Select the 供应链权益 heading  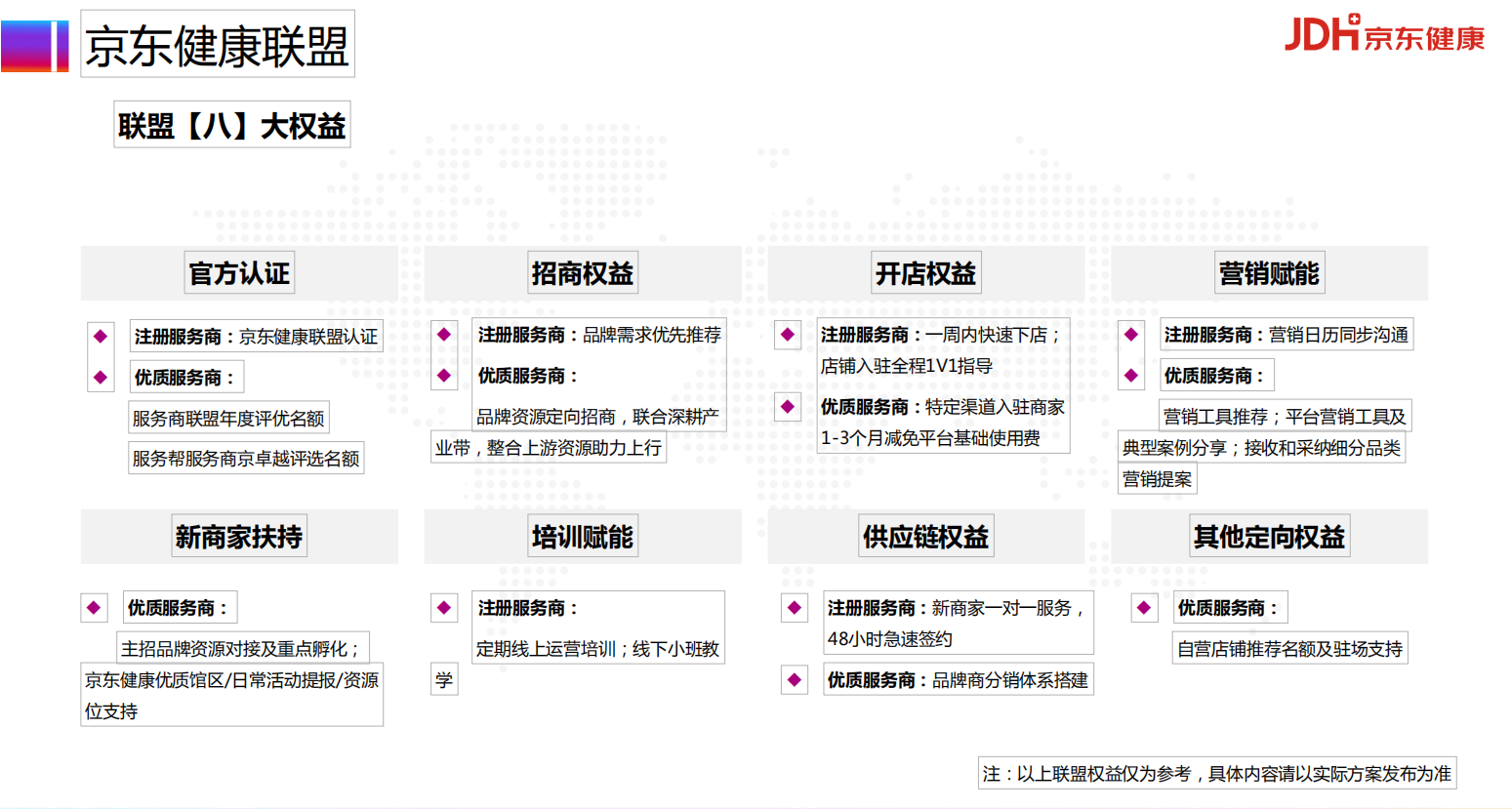(926, 537)
